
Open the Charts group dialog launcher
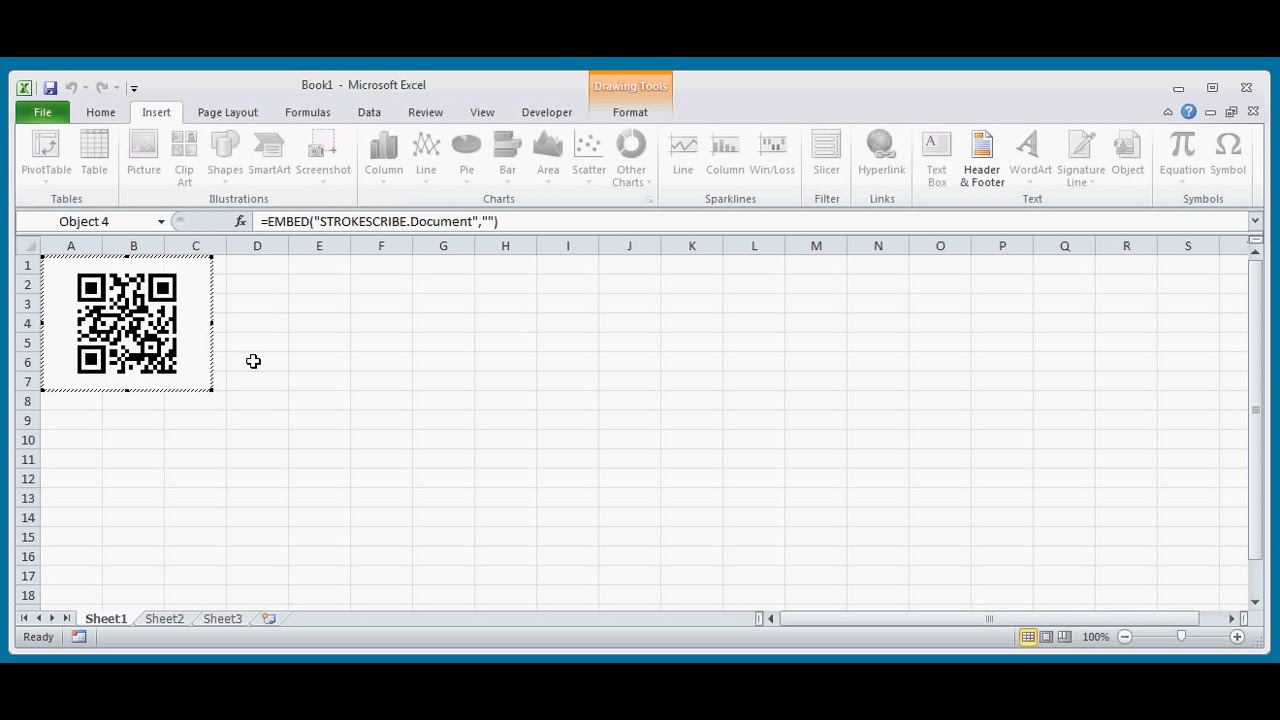click(649, 200)
